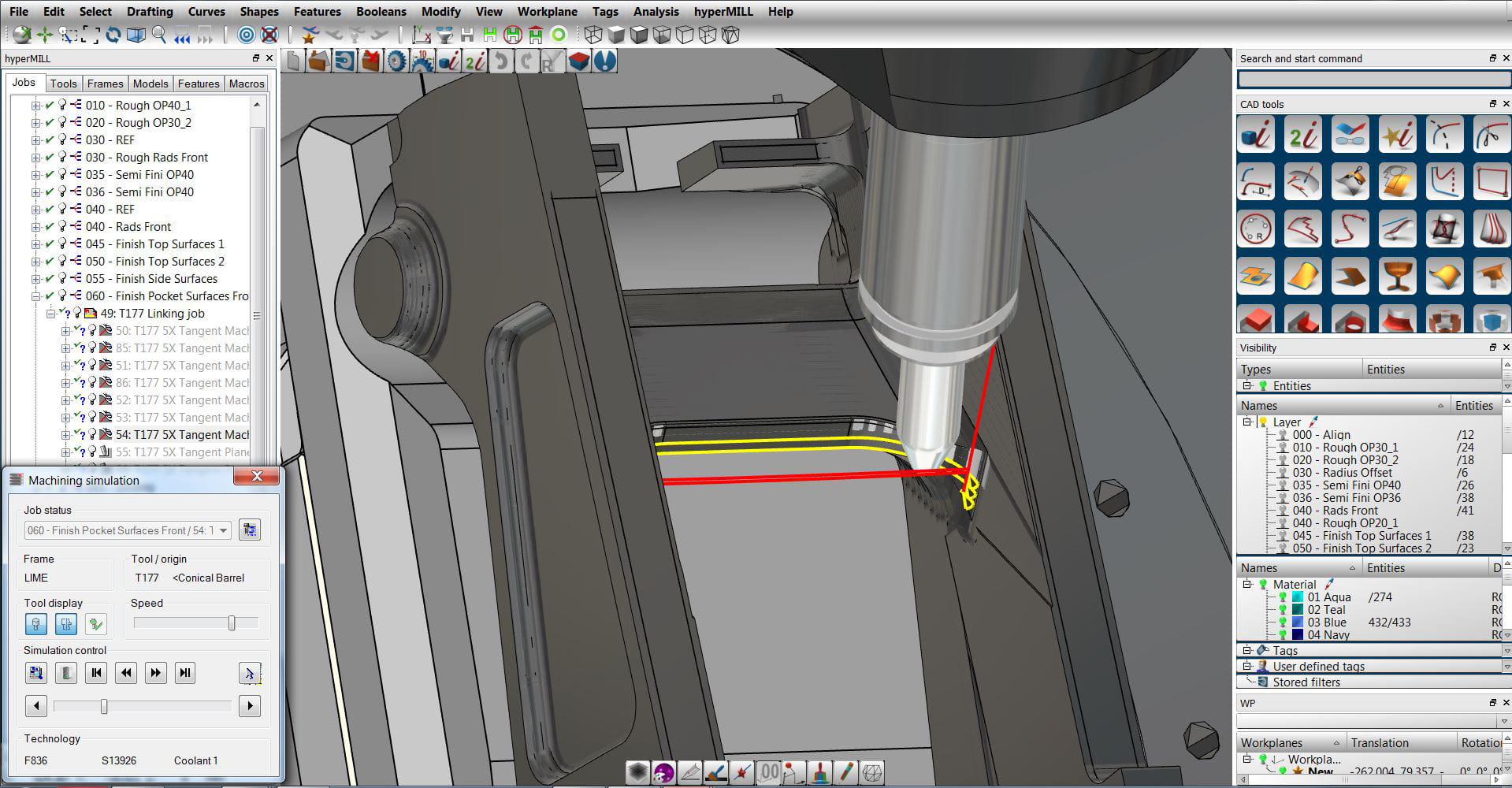Click the goblet-shaped revolve CAD tool

pyautogui.click(x=1398, y=277)
